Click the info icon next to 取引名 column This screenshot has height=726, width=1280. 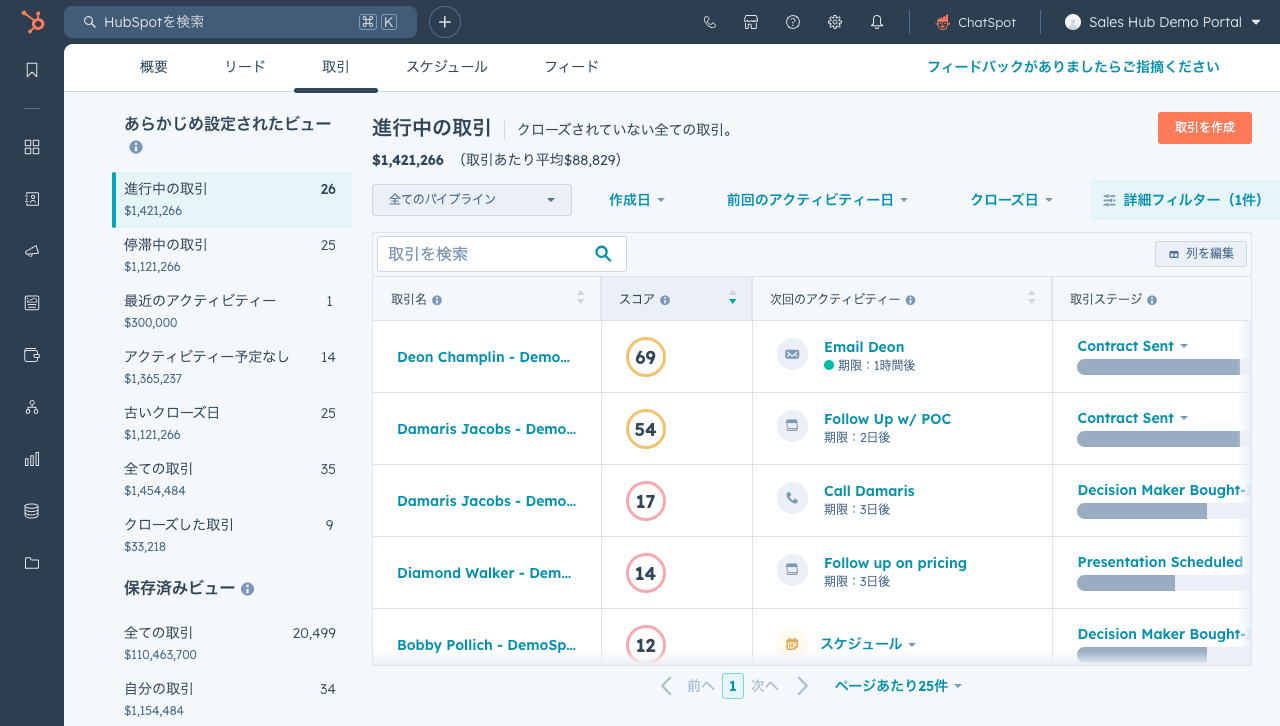(x=437, y=300)
